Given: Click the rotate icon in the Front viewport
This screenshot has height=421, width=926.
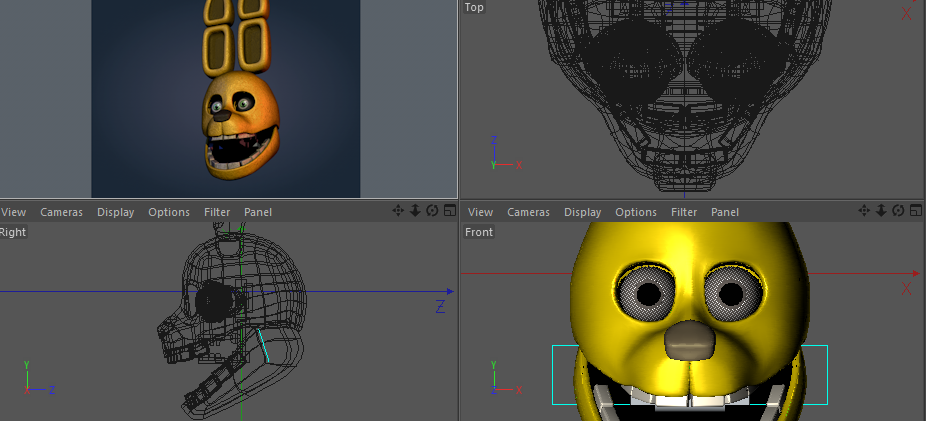Looking at the screenshot, I should pyautogui.click(x=899, y=211).
